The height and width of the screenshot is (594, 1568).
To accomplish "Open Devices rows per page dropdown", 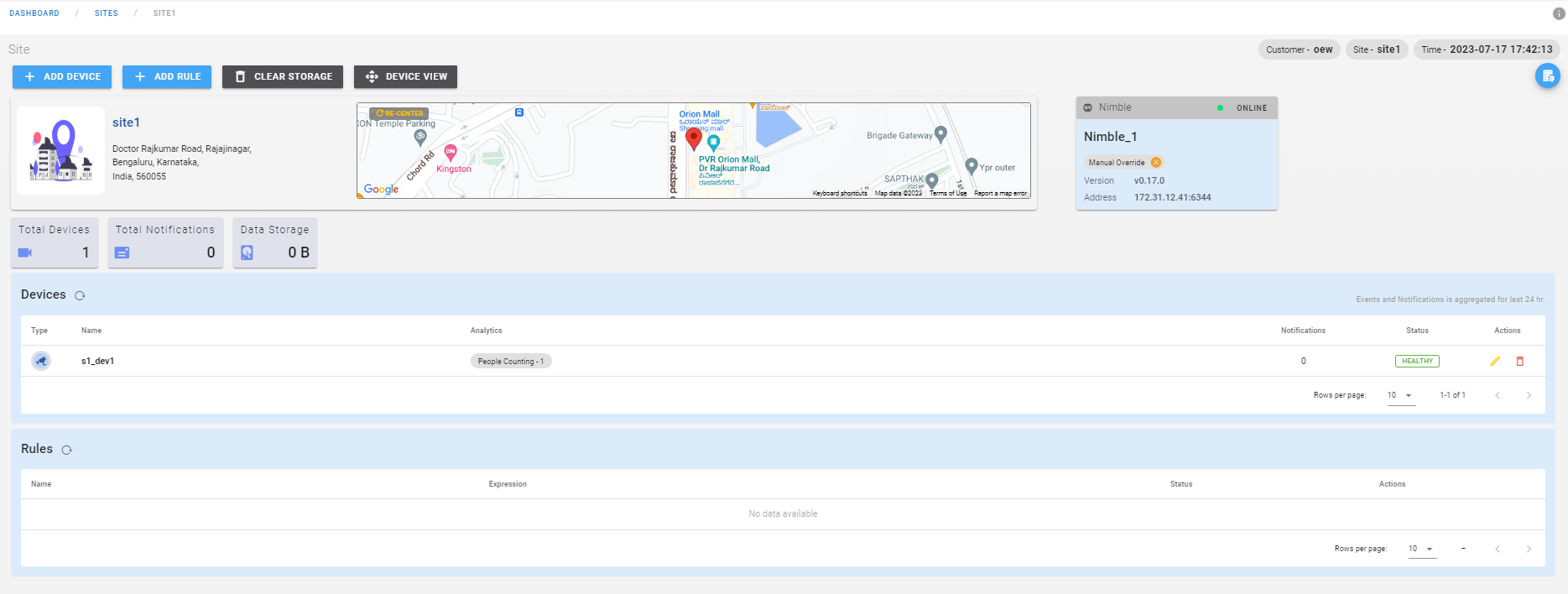I will tap(1400, 395).
